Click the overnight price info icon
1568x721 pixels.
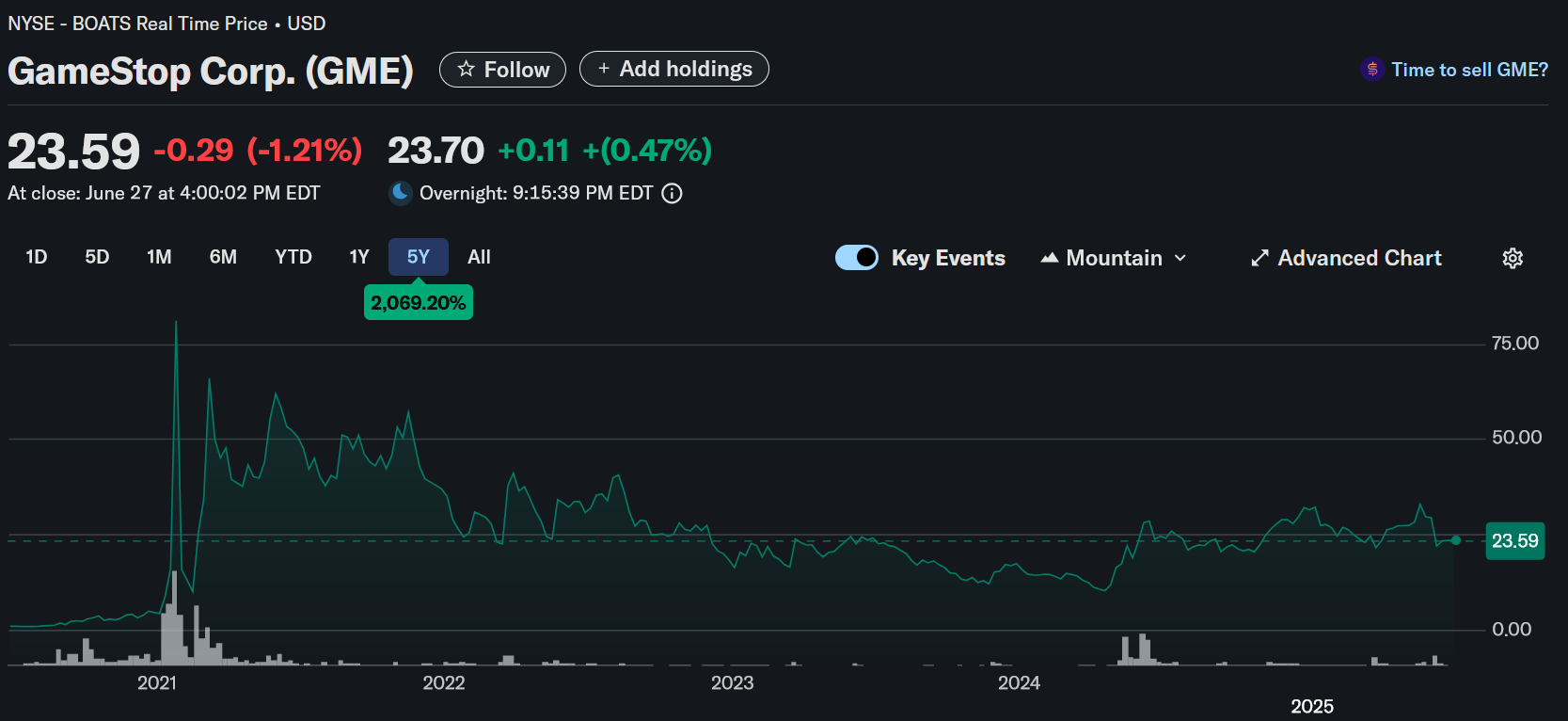click(x=672, y=193)
